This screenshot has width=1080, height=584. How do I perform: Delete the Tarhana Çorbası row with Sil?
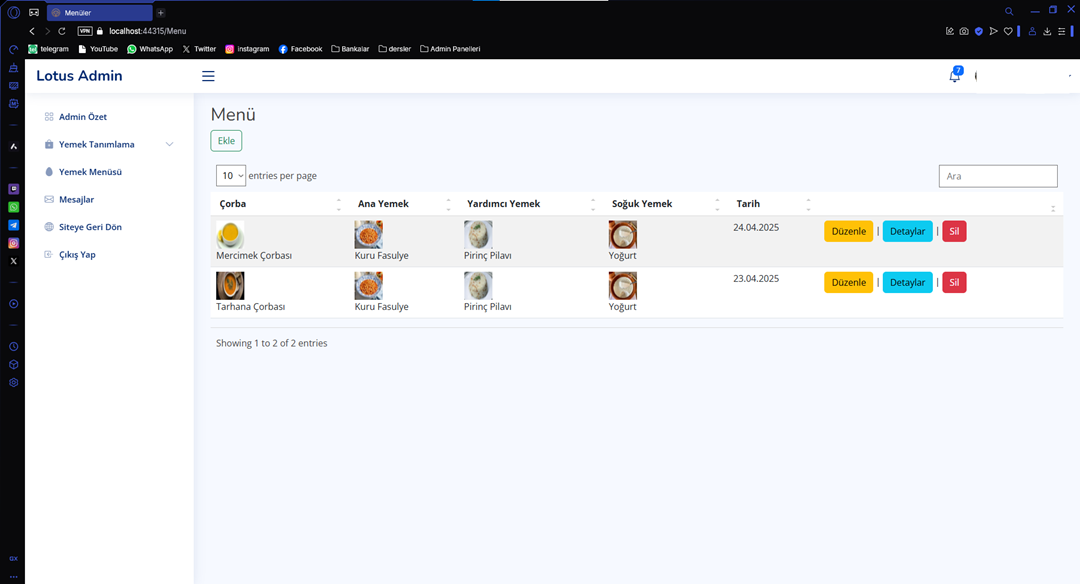(x=954, y=283)
